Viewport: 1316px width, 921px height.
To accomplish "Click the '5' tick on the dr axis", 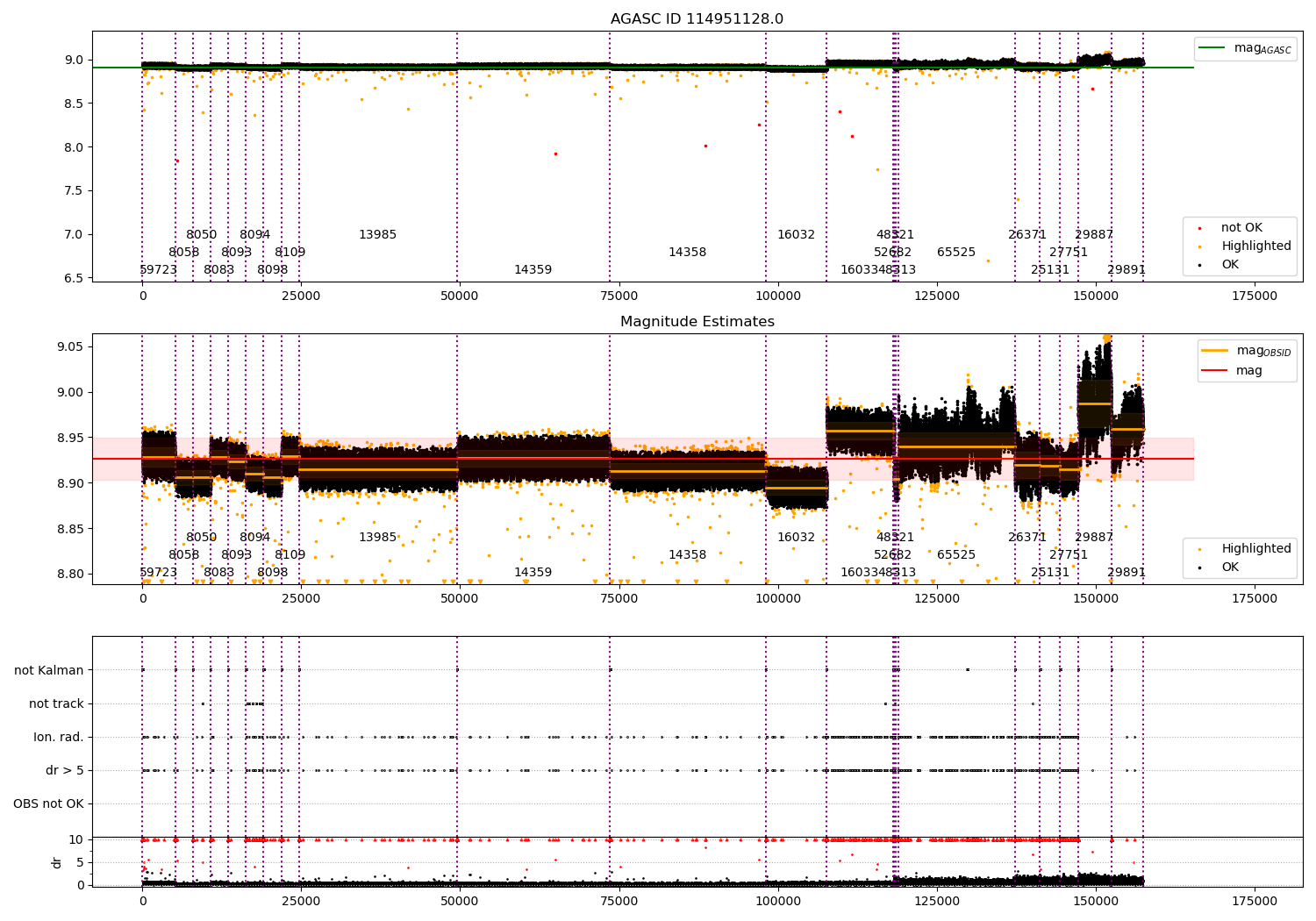I will coord(80,862).
